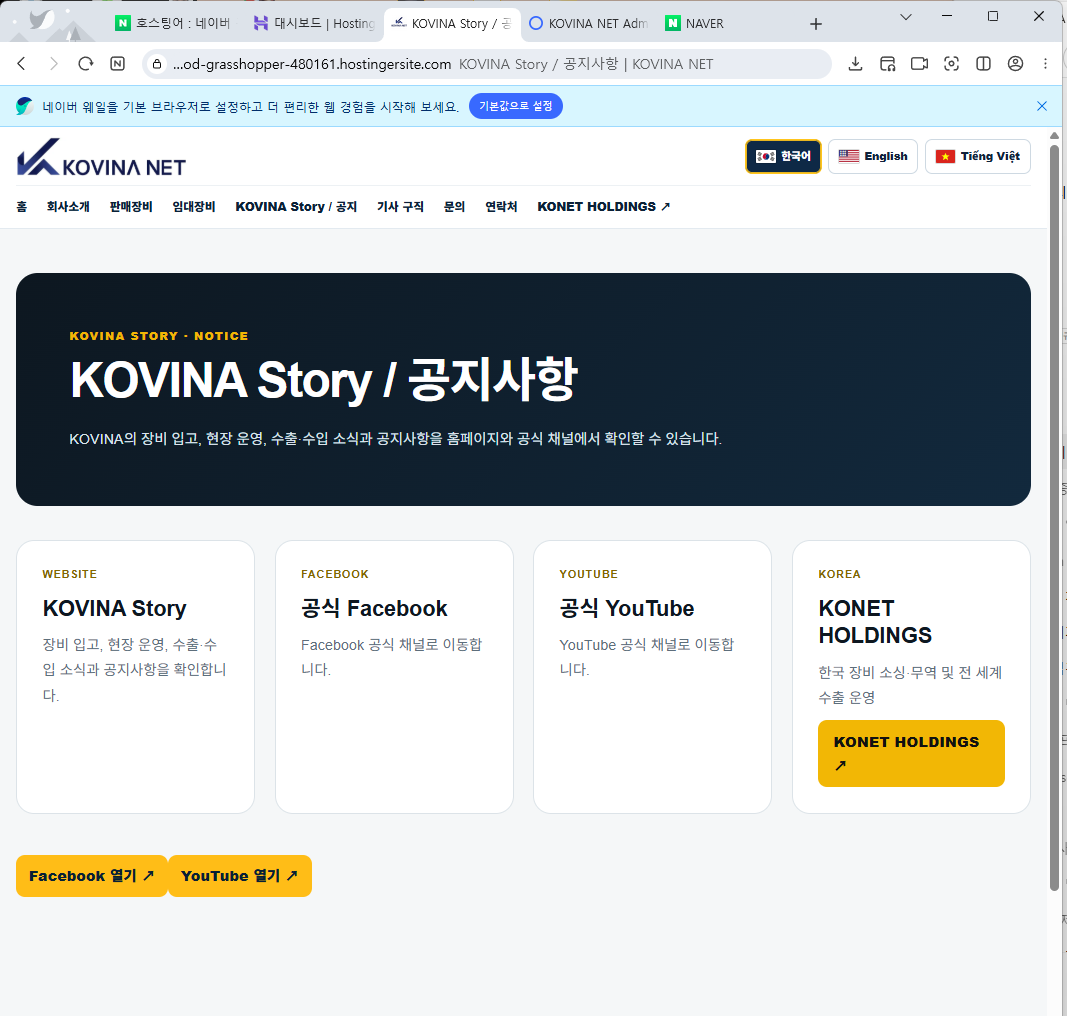
Task: Open 문의 menu item
Action: (x=455, y=207)
